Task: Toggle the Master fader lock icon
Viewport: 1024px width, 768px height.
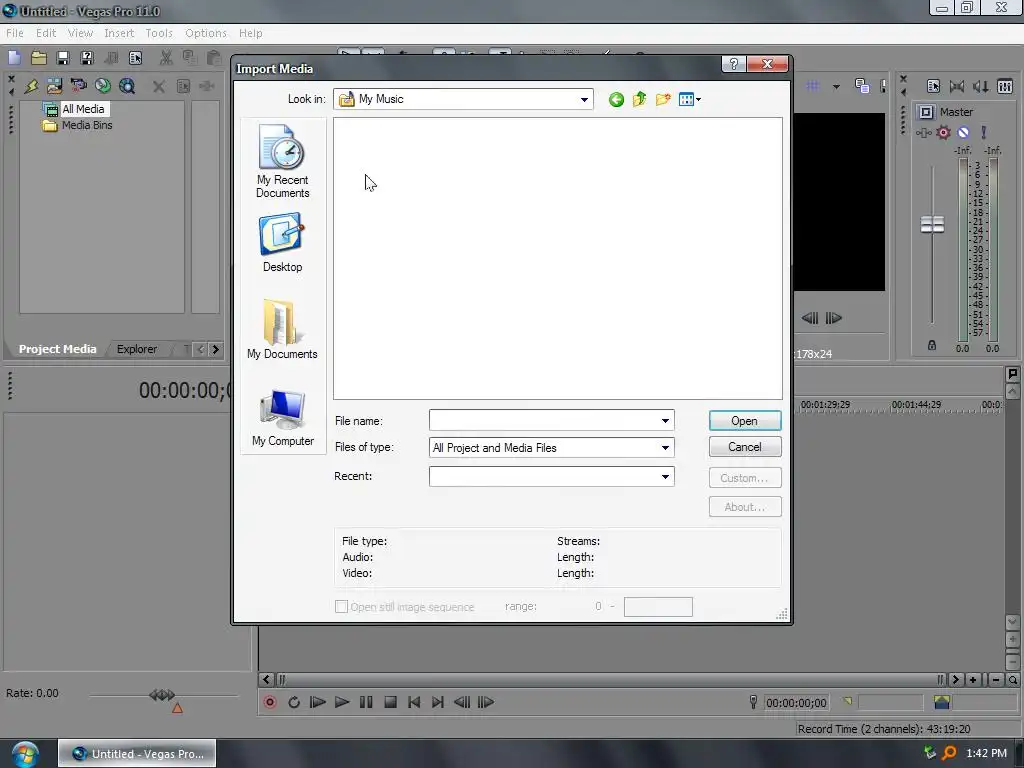Action: click(x=932, y=345)
